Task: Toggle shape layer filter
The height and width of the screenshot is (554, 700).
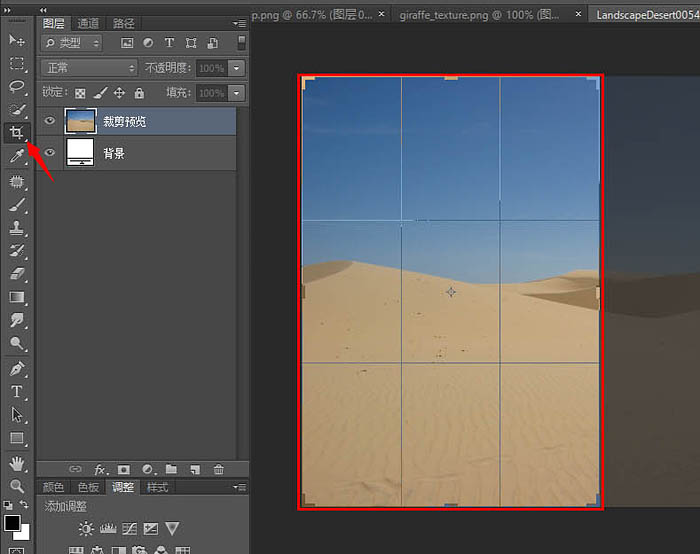Action: coord(191,43)
